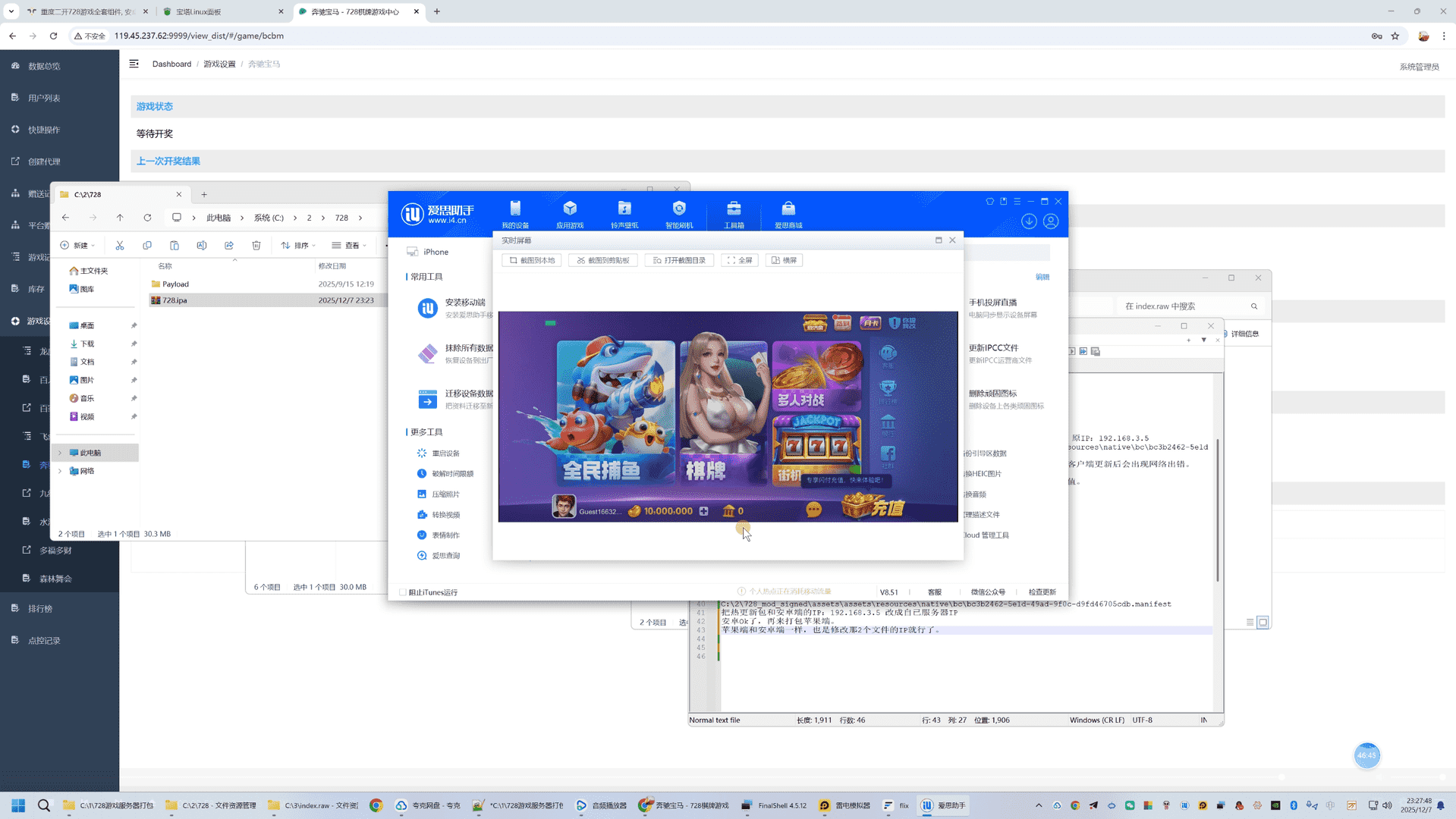Select 用户列表 in the left sidebar

[44, 98]
